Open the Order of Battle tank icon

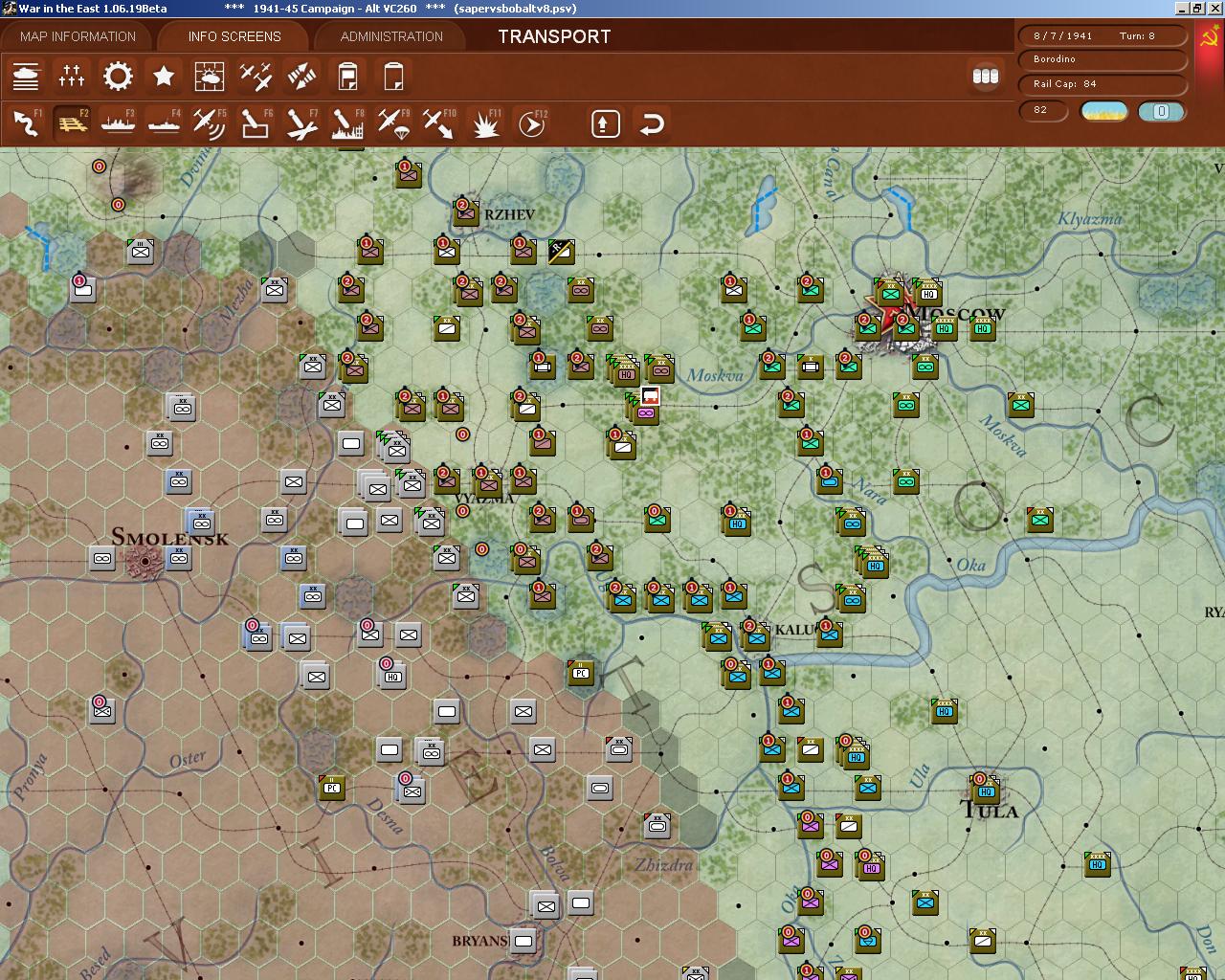26,76
